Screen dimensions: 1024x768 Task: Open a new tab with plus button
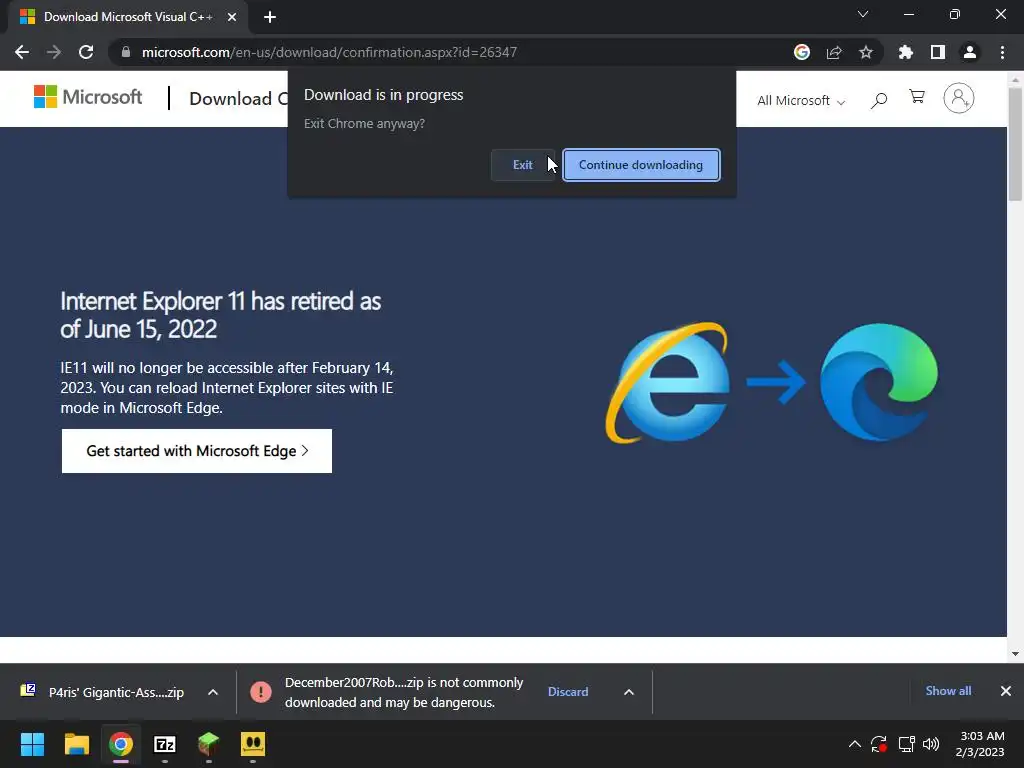[x=270, y=17]
